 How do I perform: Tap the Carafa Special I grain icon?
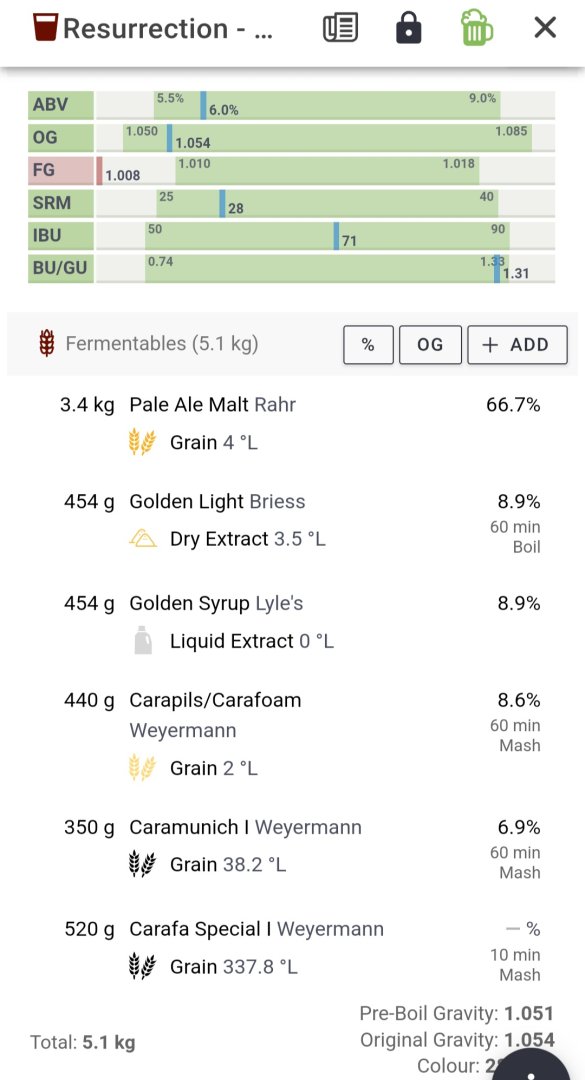143,966
